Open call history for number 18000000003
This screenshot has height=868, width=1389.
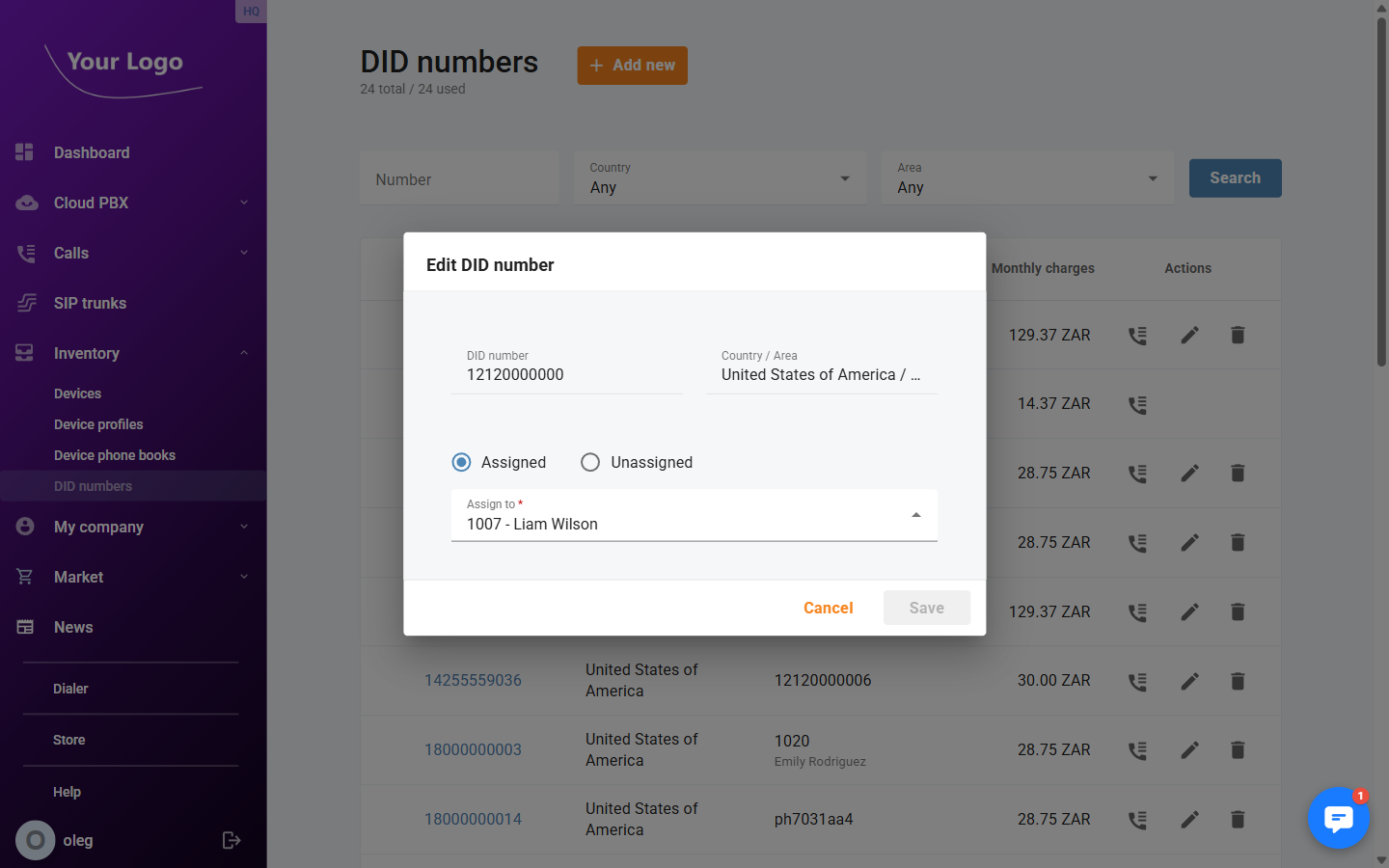[1137, 750]
